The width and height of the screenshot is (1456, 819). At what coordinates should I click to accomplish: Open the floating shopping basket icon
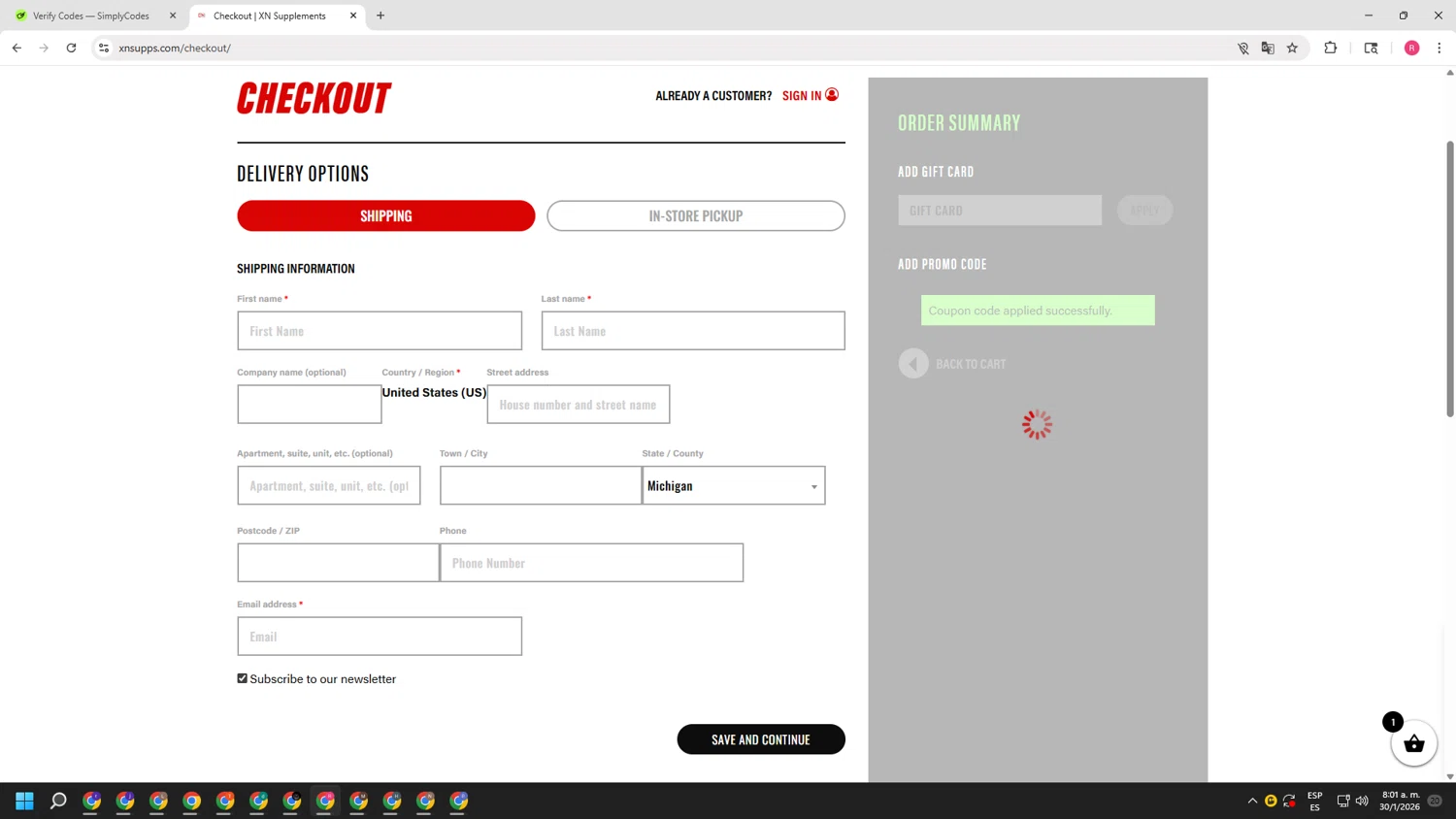(x=1413, y=743)
